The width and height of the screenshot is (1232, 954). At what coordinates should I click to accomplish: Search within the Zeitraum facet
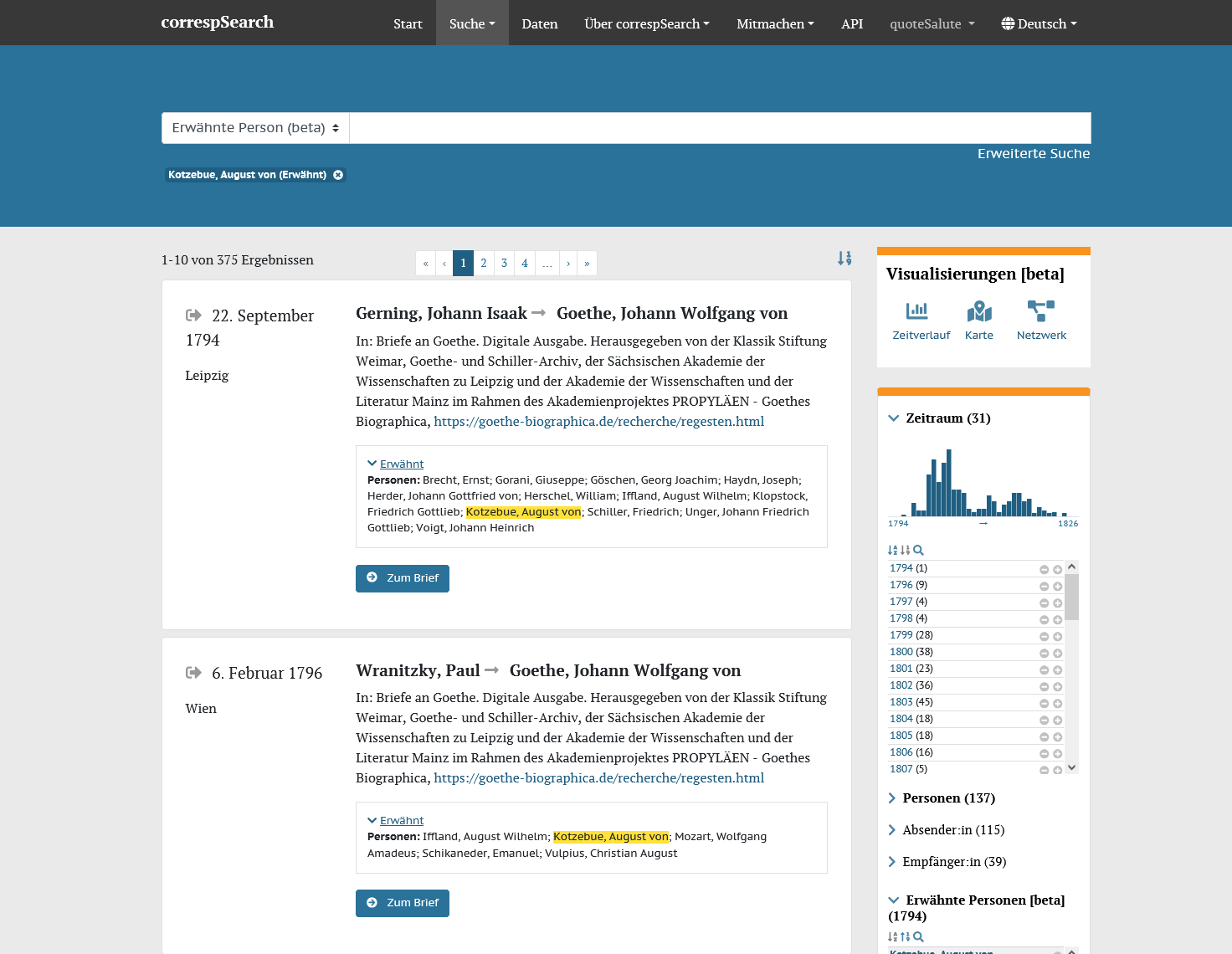918,550
